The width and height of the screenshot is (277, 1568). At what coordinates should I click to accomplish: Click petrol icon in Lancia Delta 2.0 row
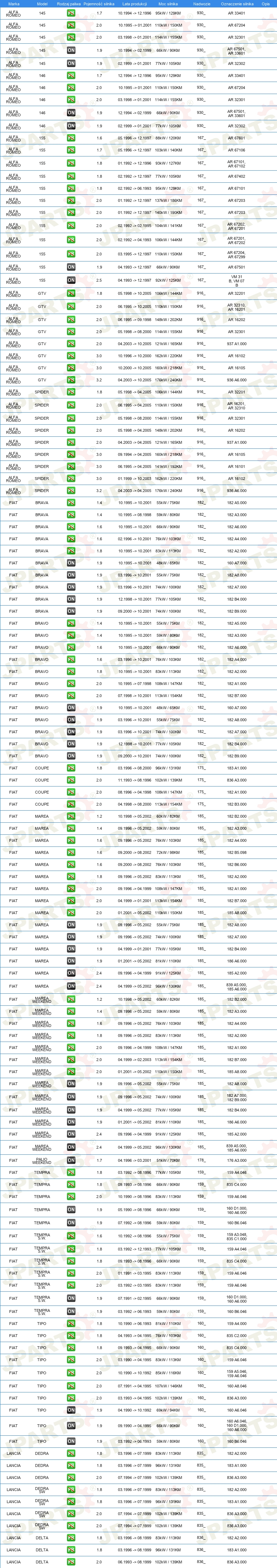pyautogui.click(x=71, y=1562)
